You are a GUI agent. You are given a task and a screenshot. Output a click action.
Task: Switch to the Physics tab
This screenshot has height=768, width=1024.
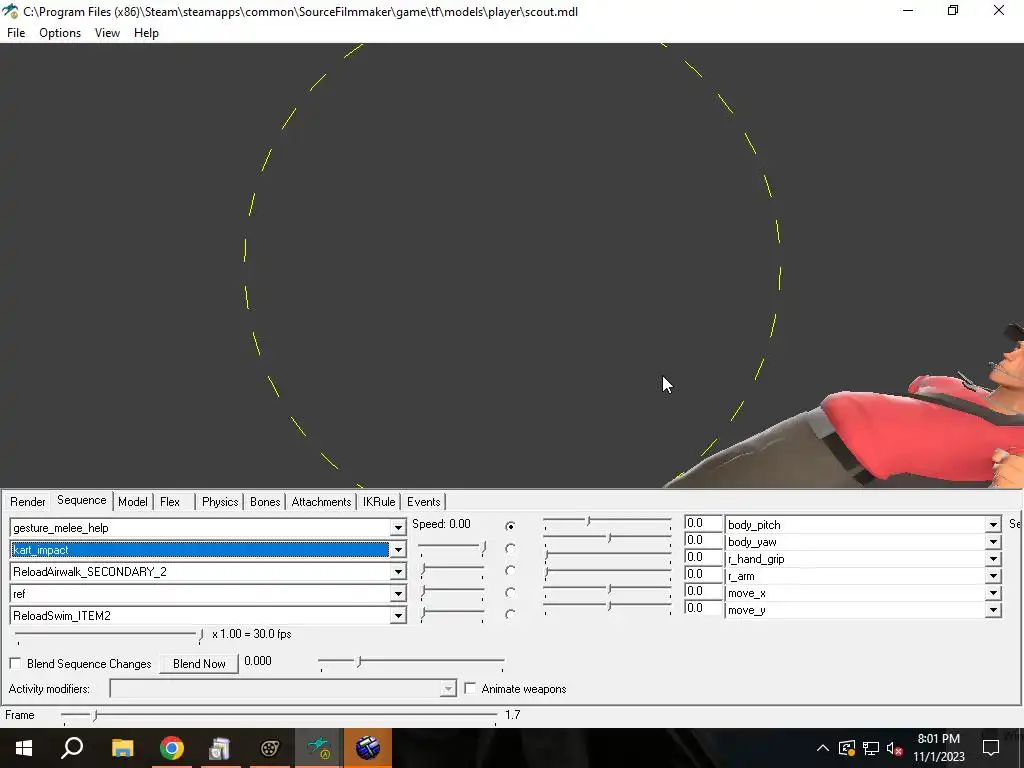(x=220, y=502)
